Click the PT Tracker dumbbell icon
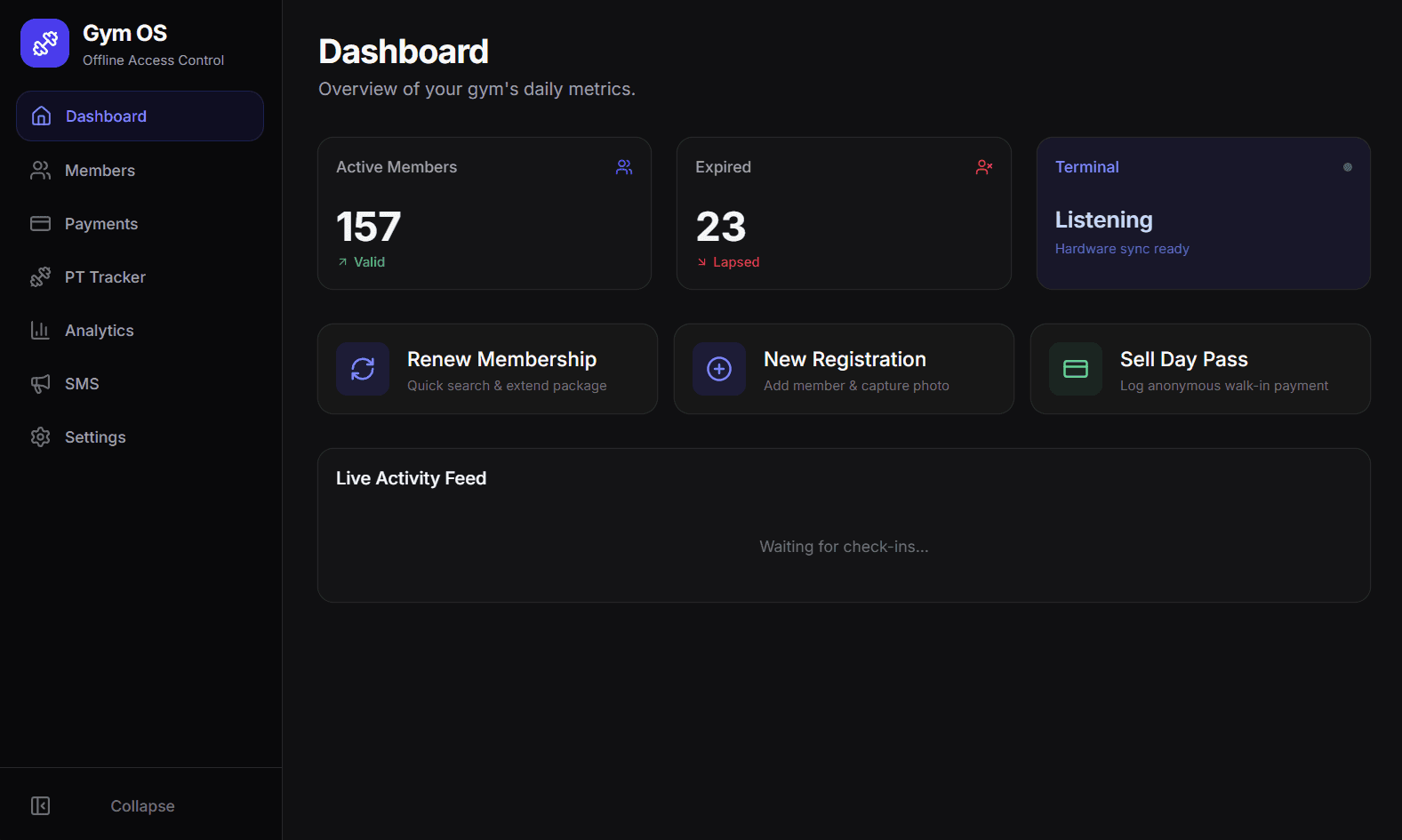The image size is (1402, 840). [x=40, y=277]
